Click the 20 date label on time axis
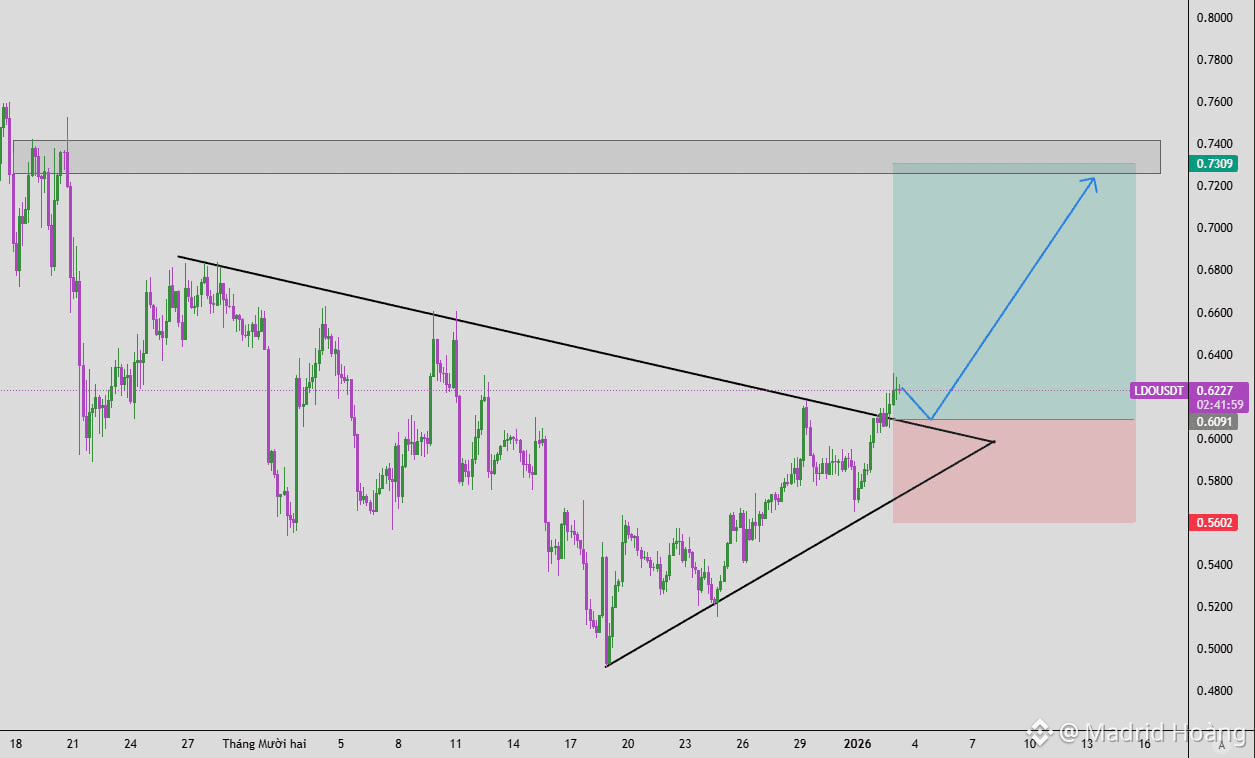Image resolution: width=1255 pixels, height=758 pixels. pyautogui.click(x=628, y=744)
